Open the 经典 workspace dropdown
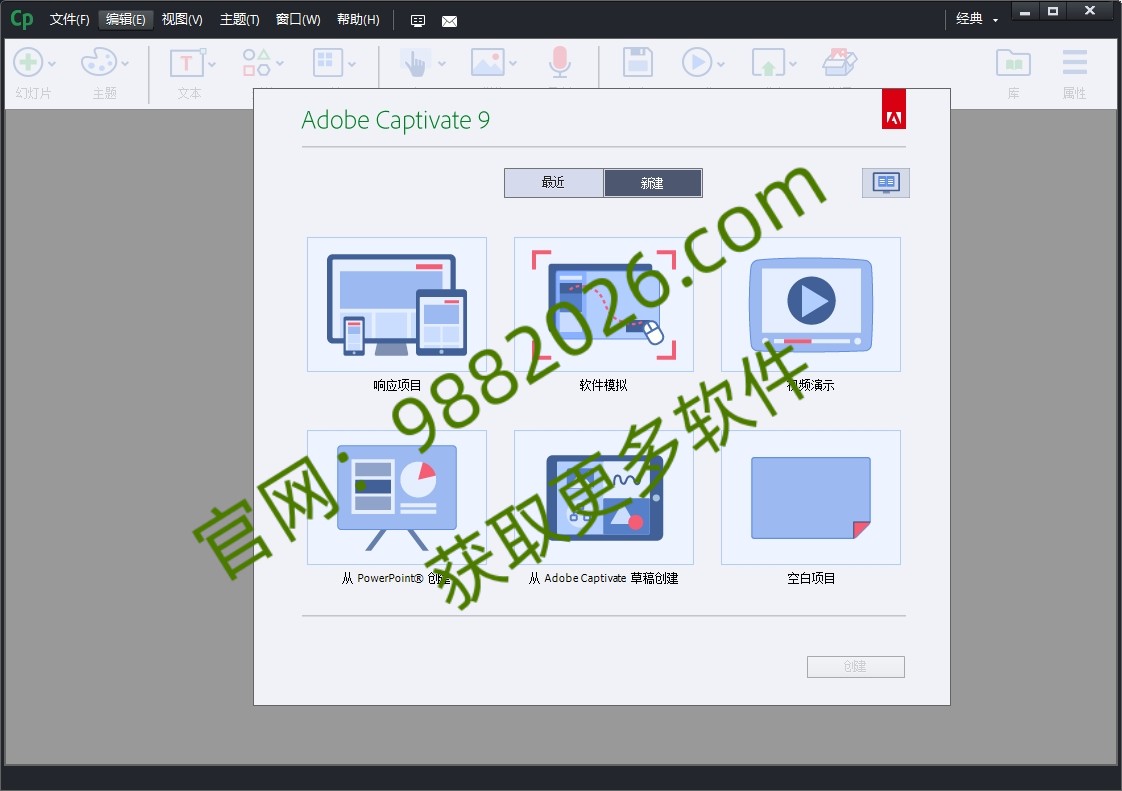 [x=977, y=19]
